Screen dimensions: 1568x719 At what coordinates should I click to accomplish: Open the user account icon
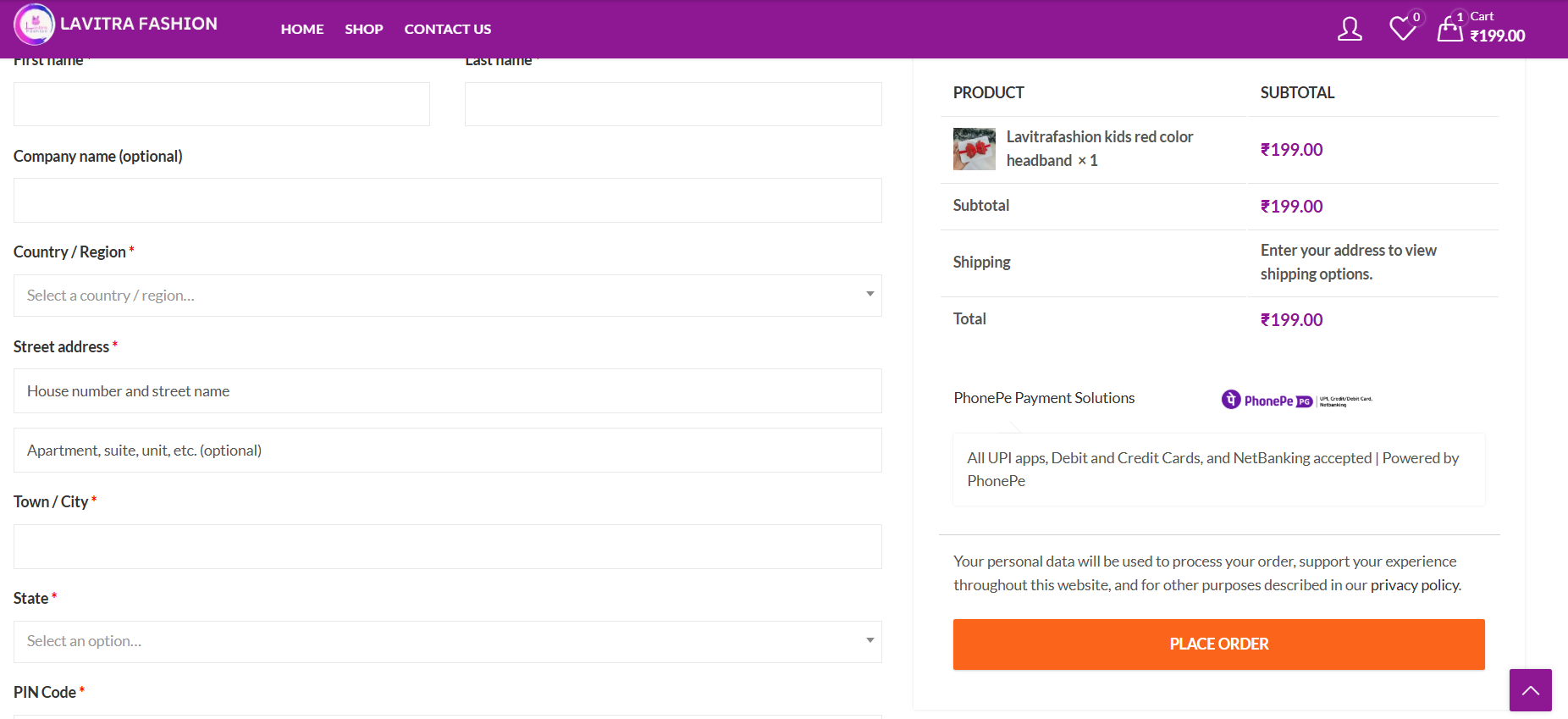click(1350, 30)
